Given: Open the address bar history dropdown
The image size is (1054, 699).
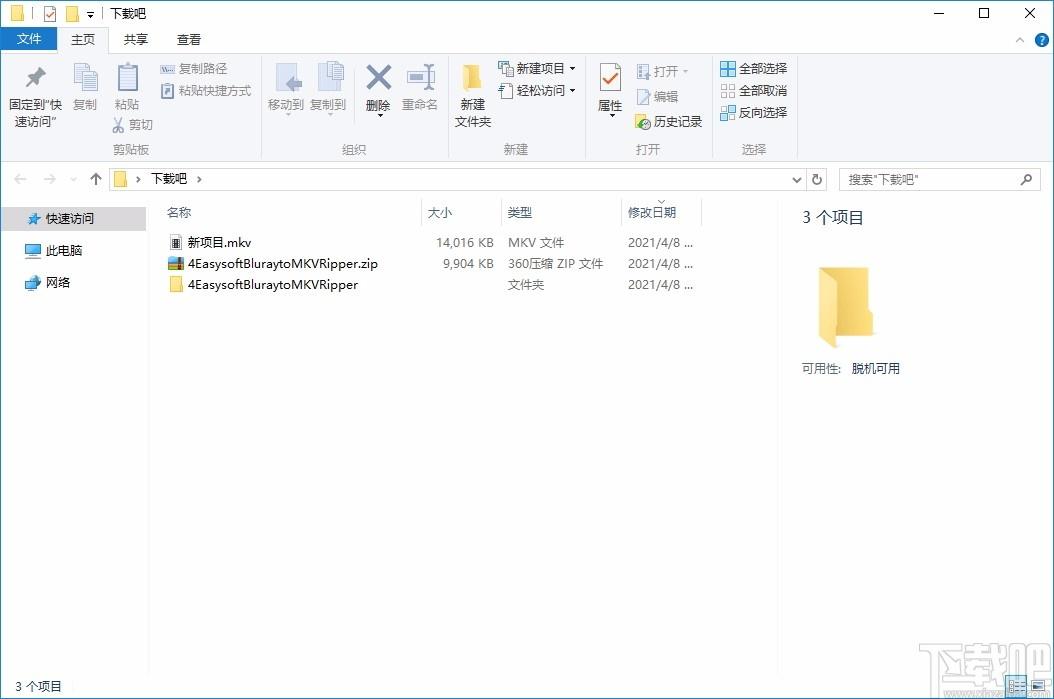Looking at the screenshot, I should pyautogui.click(x=797, y=179).
